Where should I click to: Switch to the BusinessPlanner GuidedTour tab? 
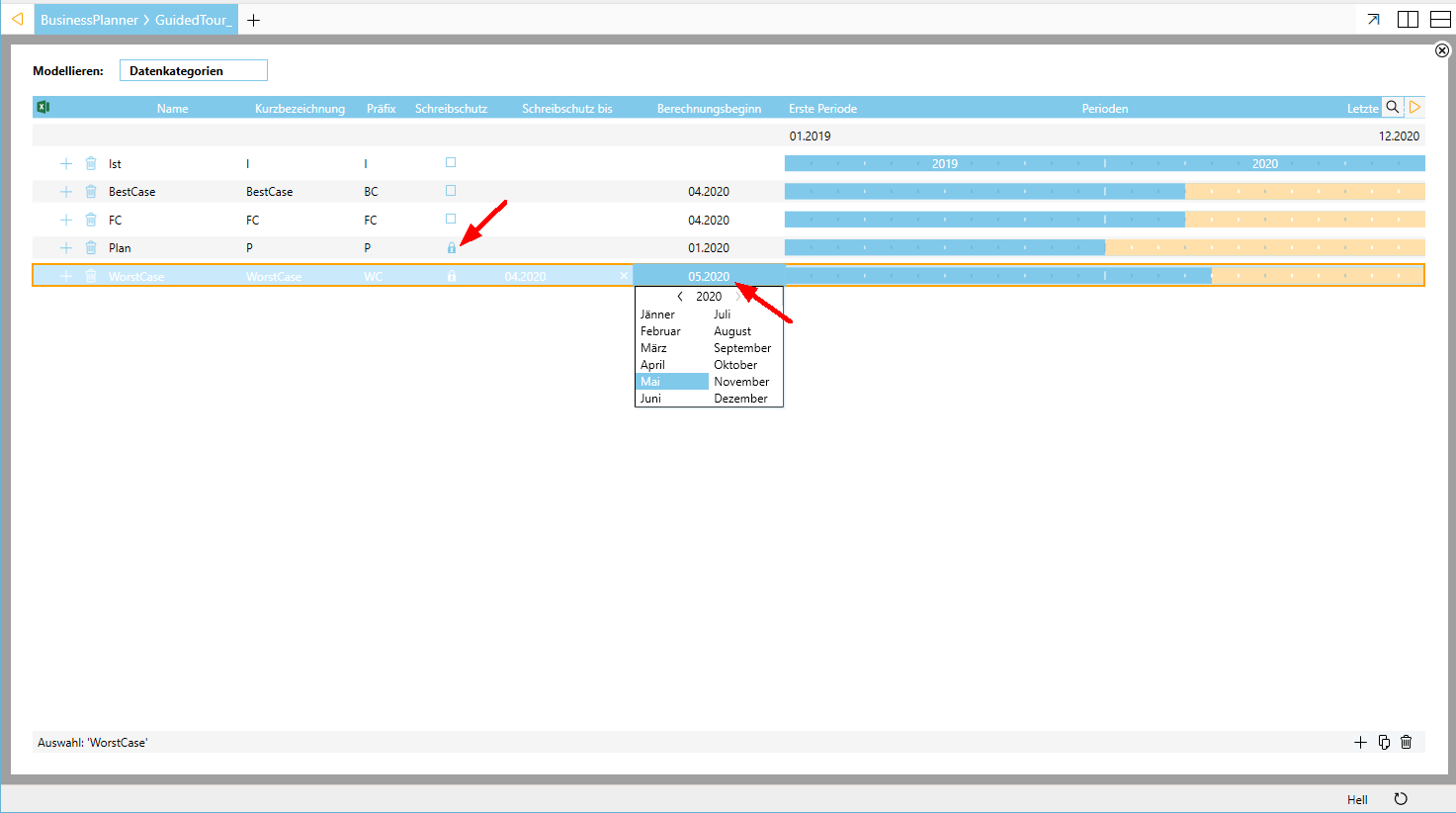click(136, 20)
